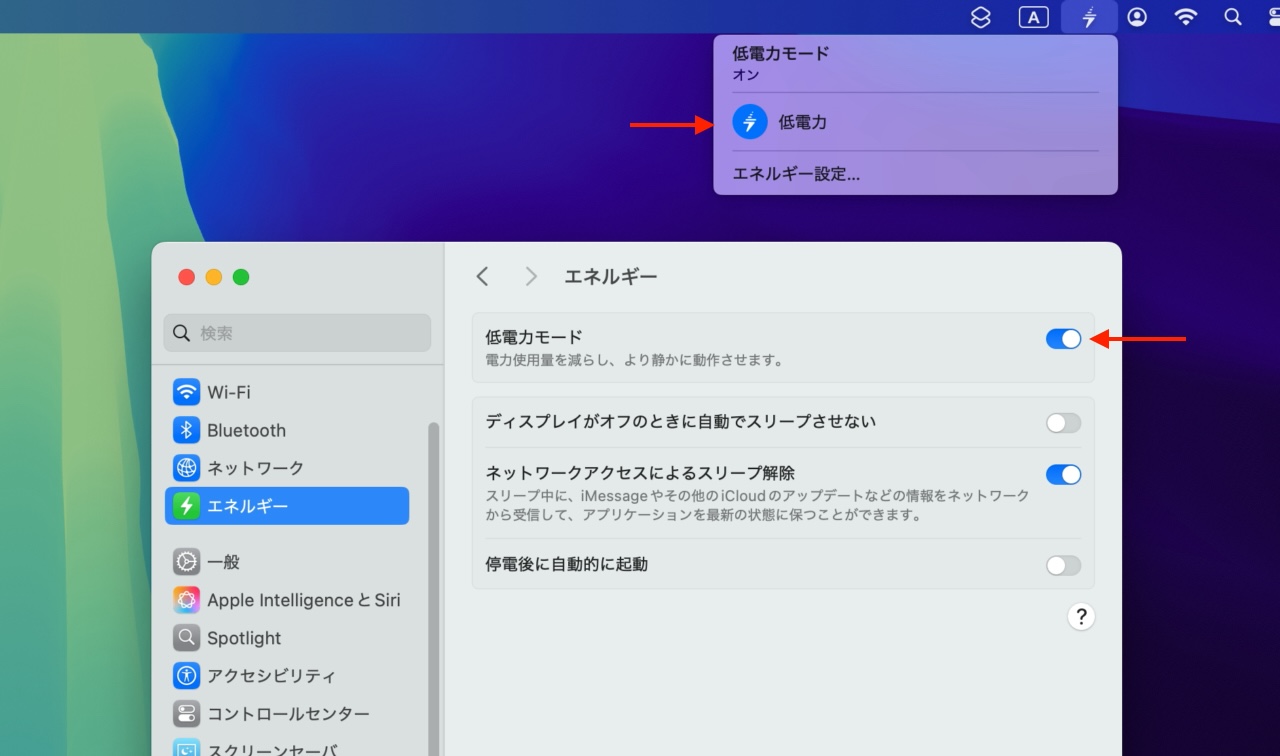This screenshot has height=756, width=1280.
Task: Select ネットワーク in the settings sidebar
Action: tap(287, 468)
